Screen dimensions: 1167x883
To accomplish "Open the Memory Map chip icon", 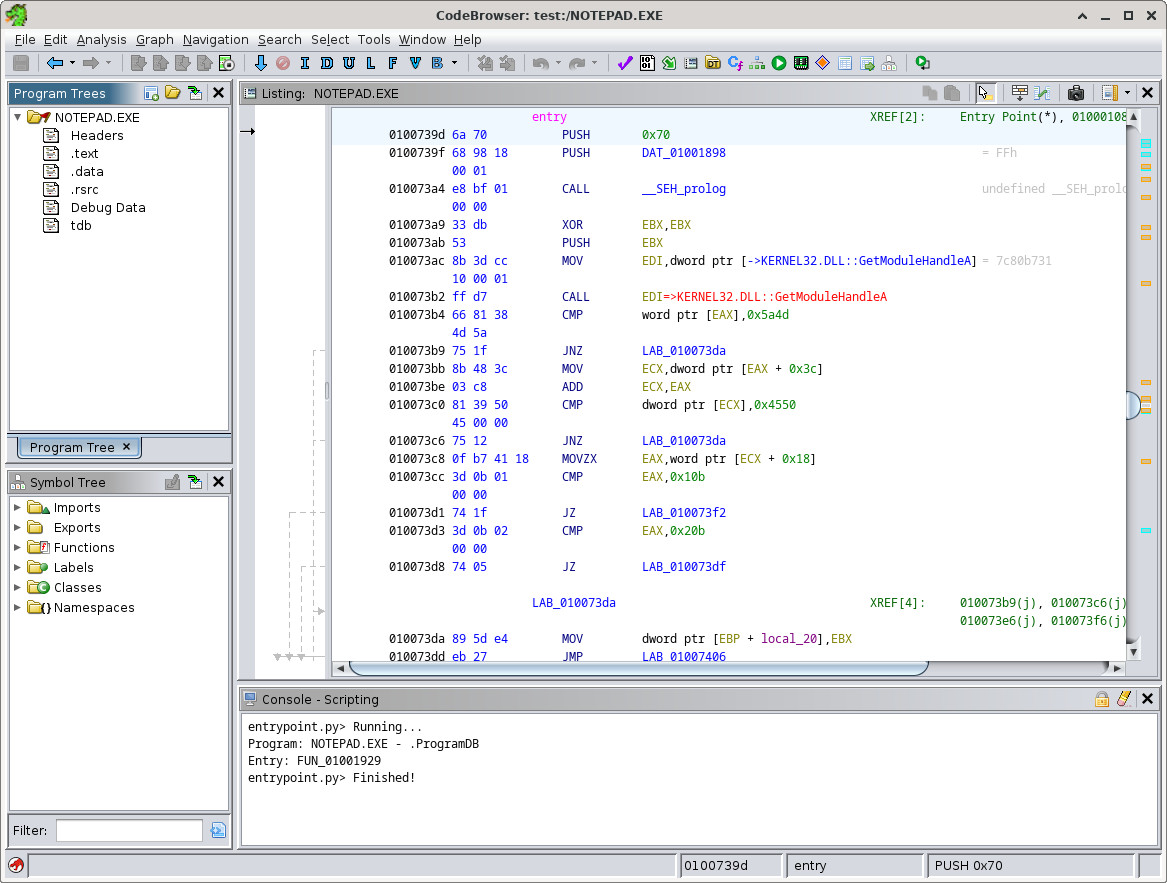I will click(801, 63).
